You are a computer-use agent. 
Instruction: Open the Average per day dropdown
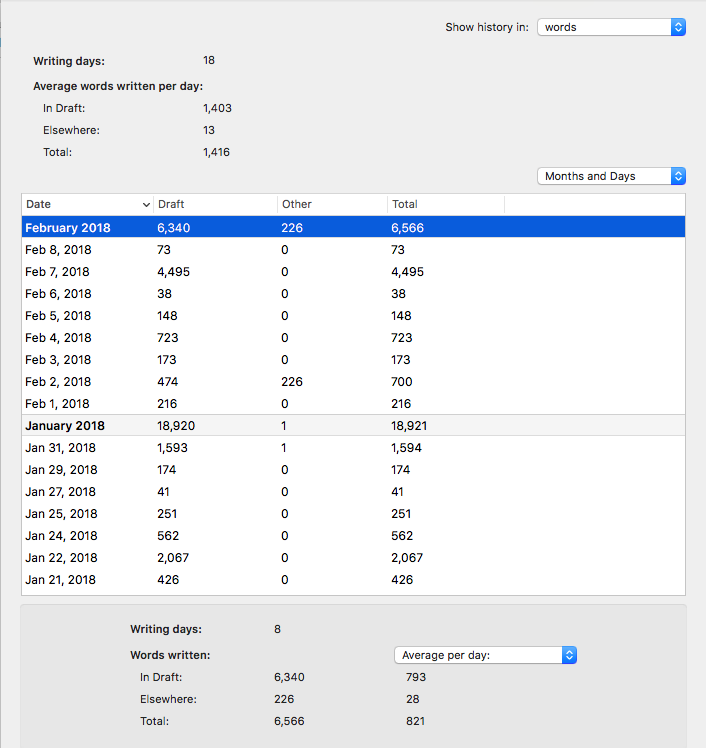coord(485,655)
